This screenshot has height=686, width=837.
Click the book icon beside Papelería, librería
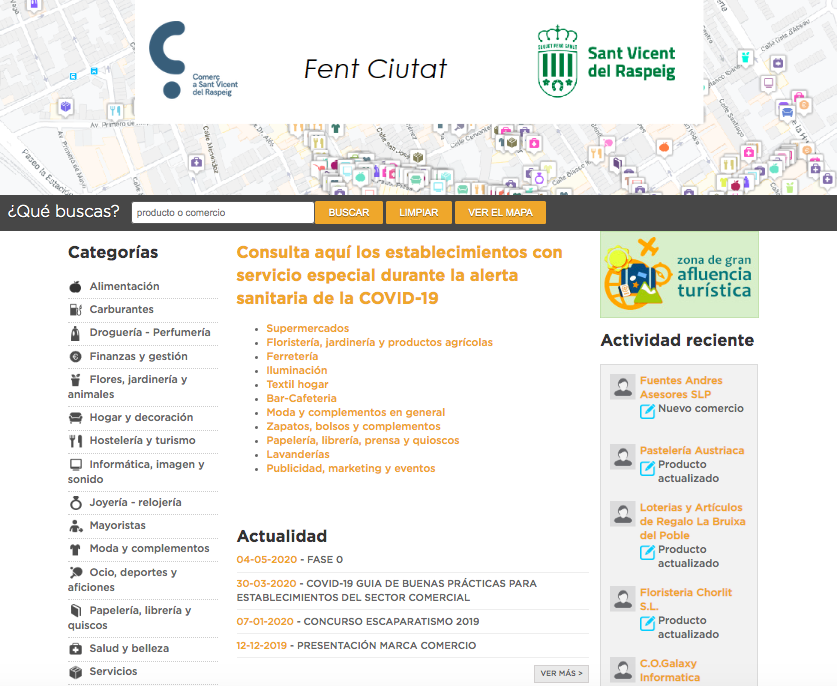(75, 610)
